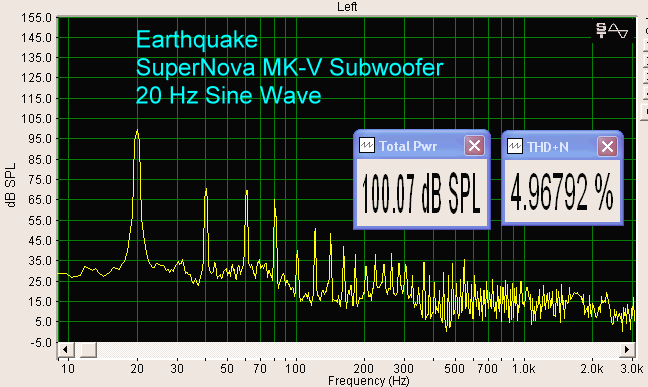Image resolution: width=648 pixels, height=387 pixels.
Task: Click the -5.0 y-axis value
Action: 40,343
